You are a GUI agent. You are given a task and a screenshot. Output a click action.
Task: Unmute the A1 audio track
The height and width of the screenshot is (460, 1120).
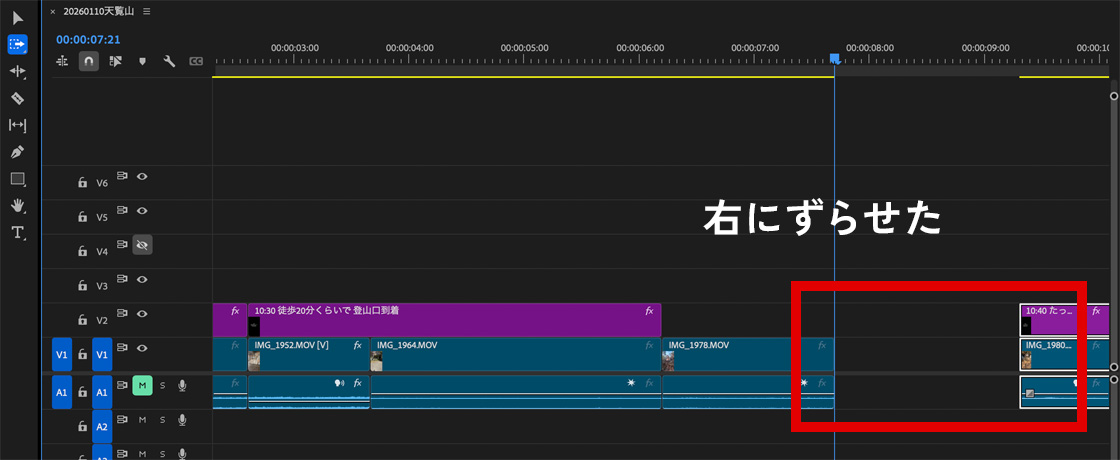[x=142, y=385]
